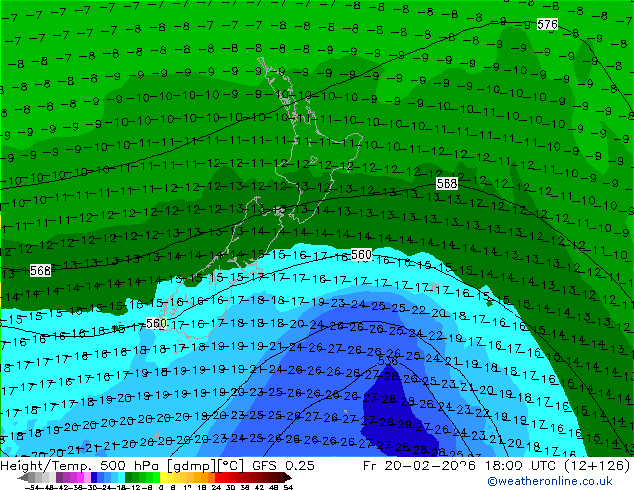Click the right arrow end of color legend
634x490 pixels.
click(x=288, y=478)
